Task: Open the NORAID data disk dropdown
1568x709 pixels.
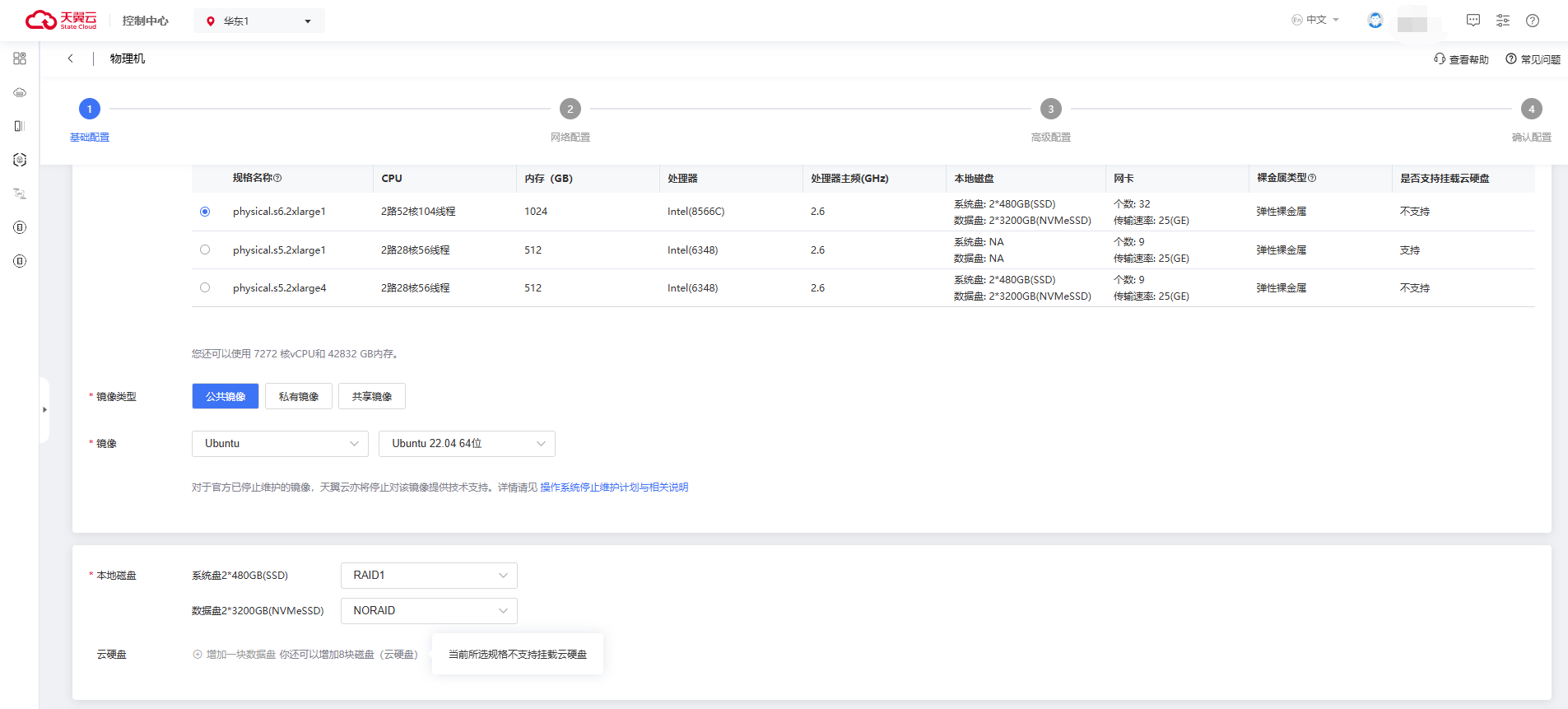Action: [x=429, y=611]
